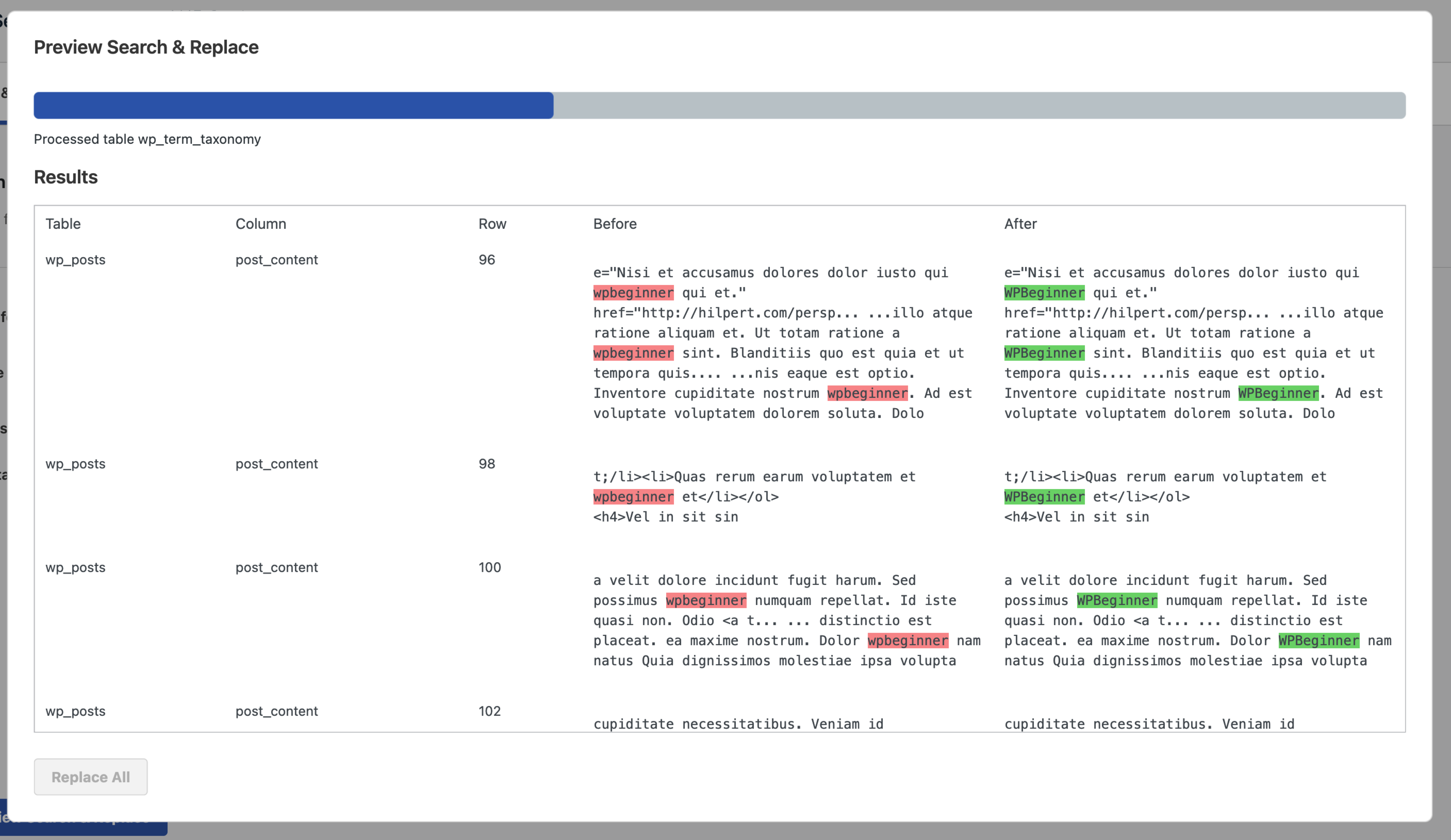This screenshot has height=840, width=1451.
Task: Select row number 100 cell
Action: tap(489, 567)
